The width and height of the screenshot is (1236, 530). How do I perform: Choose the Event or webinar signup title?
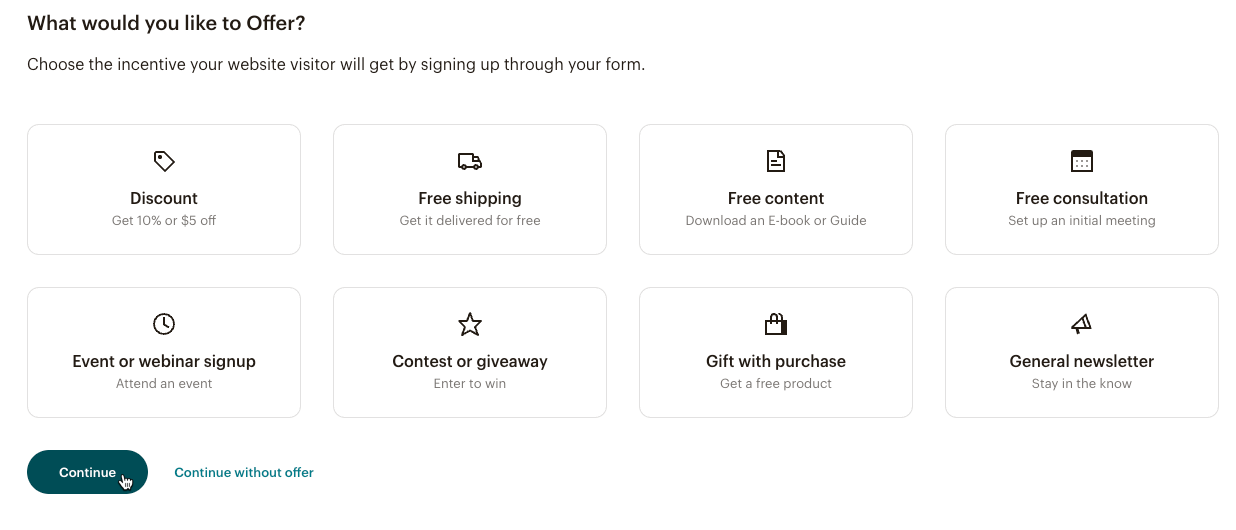click(164, 361)
